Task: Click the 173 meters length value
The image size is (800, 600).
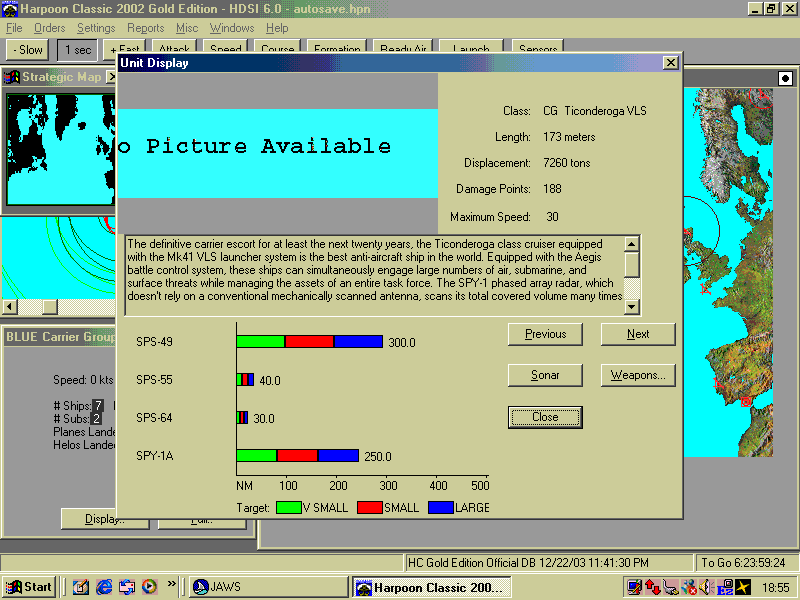Action: [x=569, y=137]
